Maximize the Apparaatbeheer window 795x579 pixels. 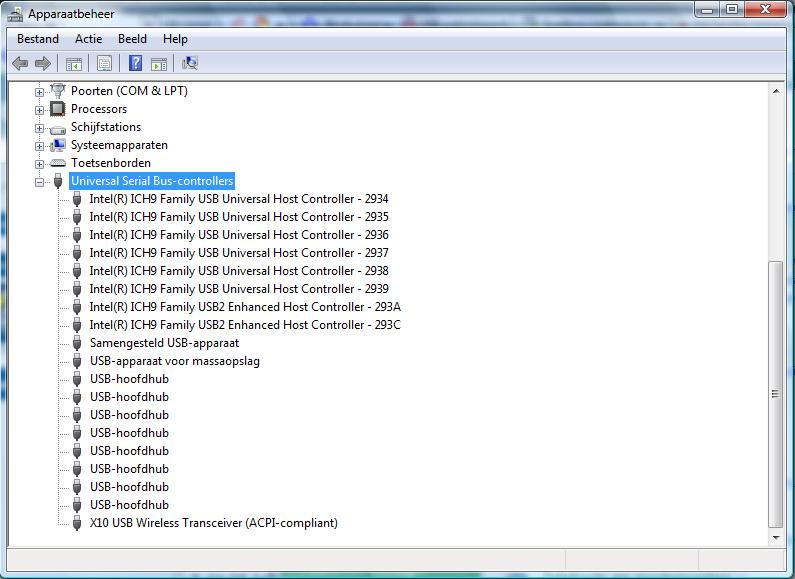point(732,10)
